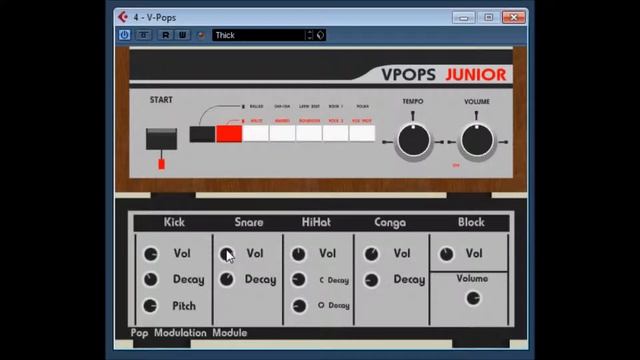Click the '4 - V-Pops' window title

click(x=155, y=18)
